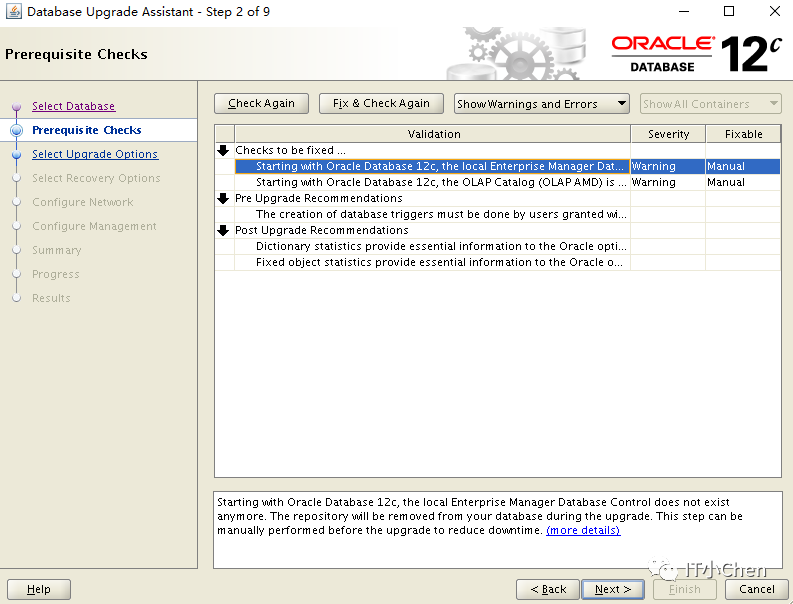Click the Select Database step bullet icon
Image resolution: width=793 pixels, height=604 pixels.
coord(17,107)
